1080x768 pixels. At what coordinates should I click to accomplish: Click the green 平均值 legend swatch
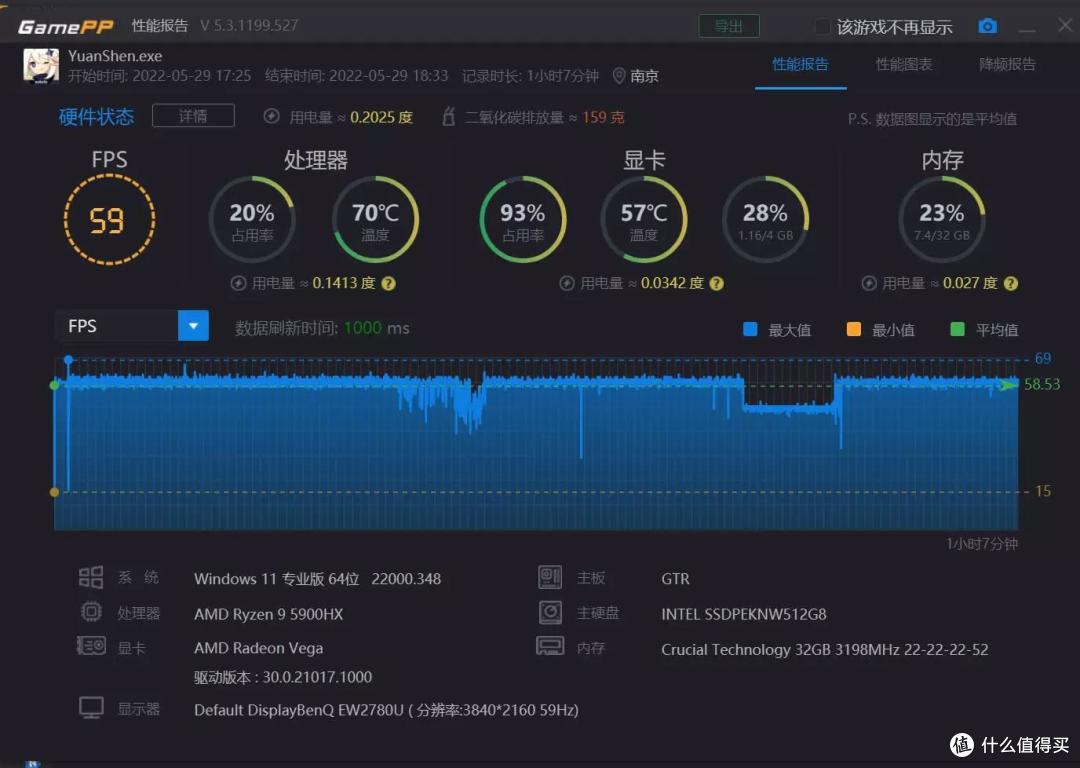coord(957,329)
